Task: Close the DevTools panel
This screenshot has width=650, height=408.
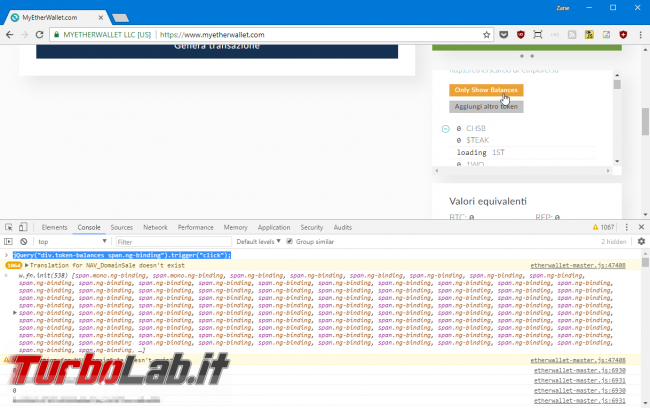Action: (x=641, y=227)
